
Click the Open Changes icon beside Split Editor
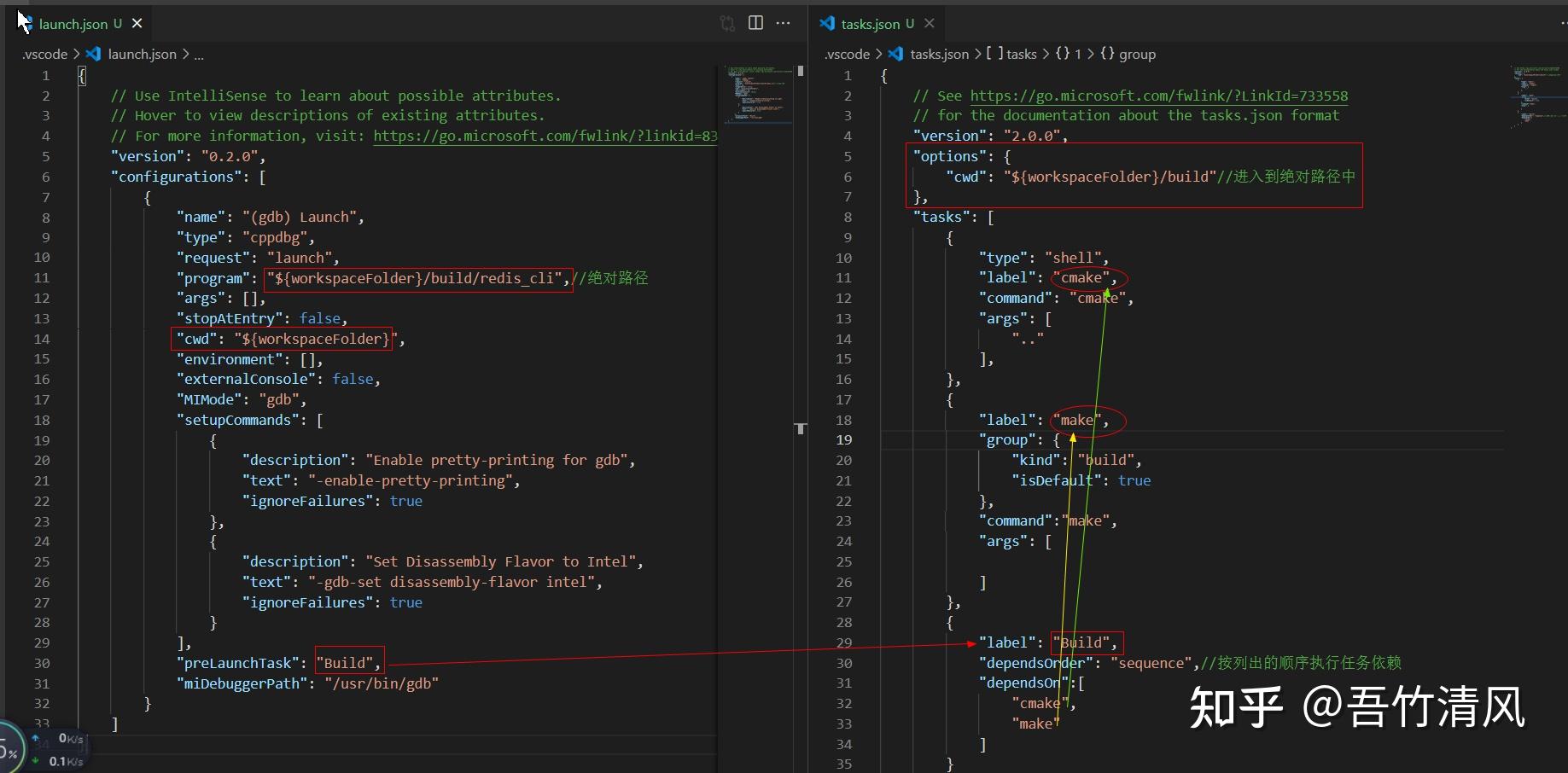point(726,23)
